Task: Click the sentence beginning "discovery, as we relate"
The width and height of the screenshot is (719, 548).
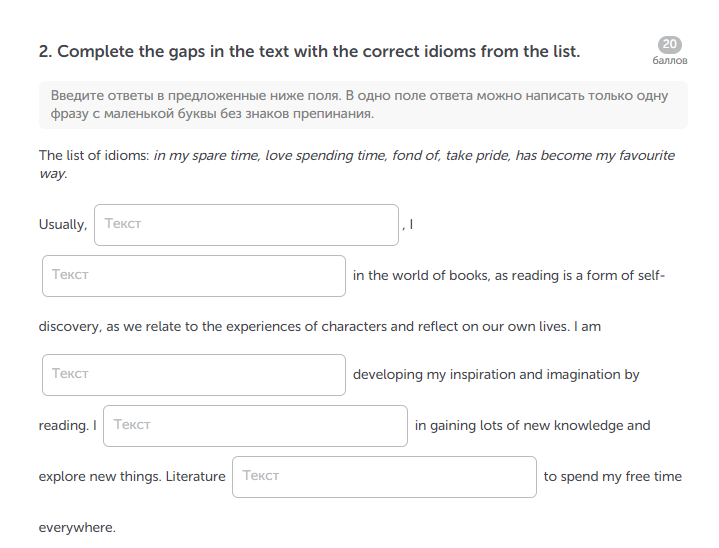Action: [320, 327]
